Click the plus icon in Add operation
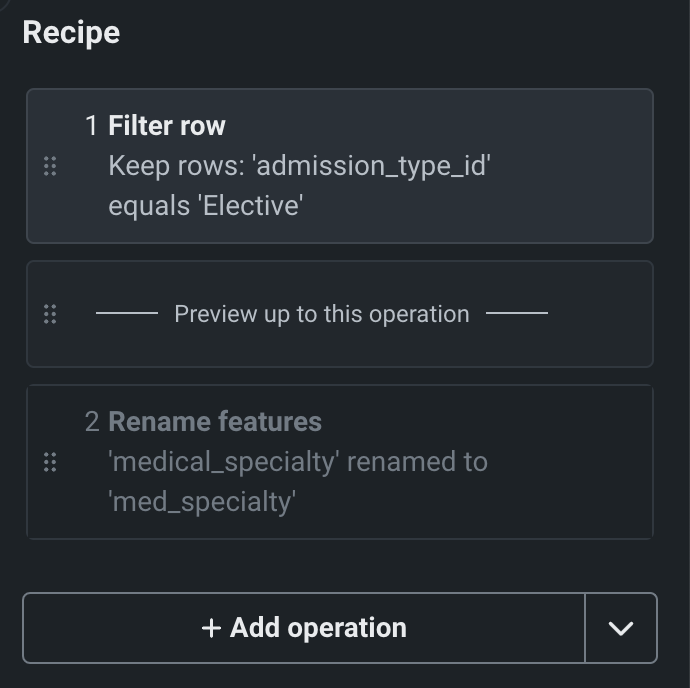 pos(211,628)
